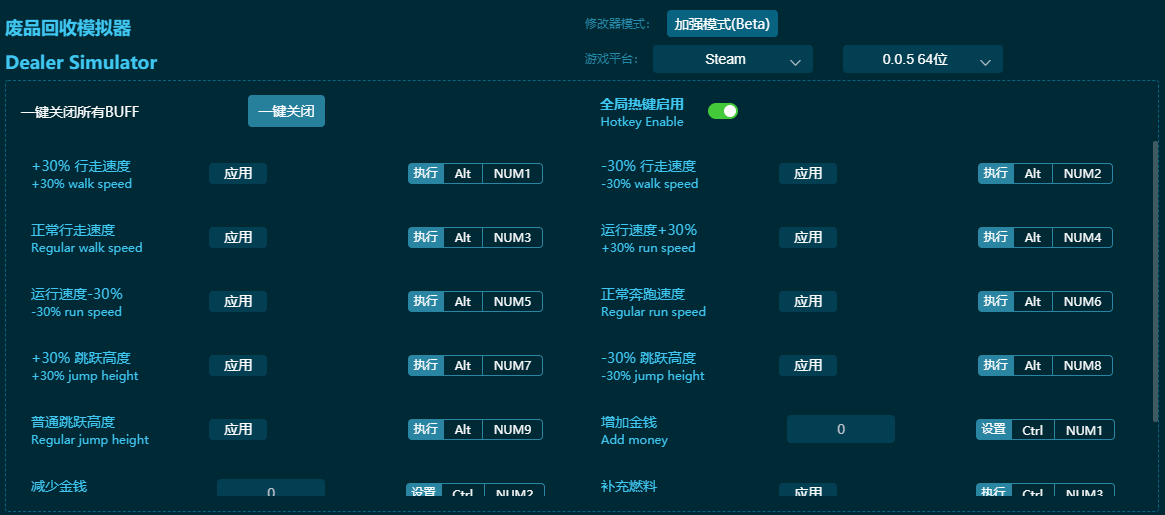The height and width of the screenshot is (515, 1165).
Task: Click the 普通跳跃高度 label
Action: tap(73, 422)
